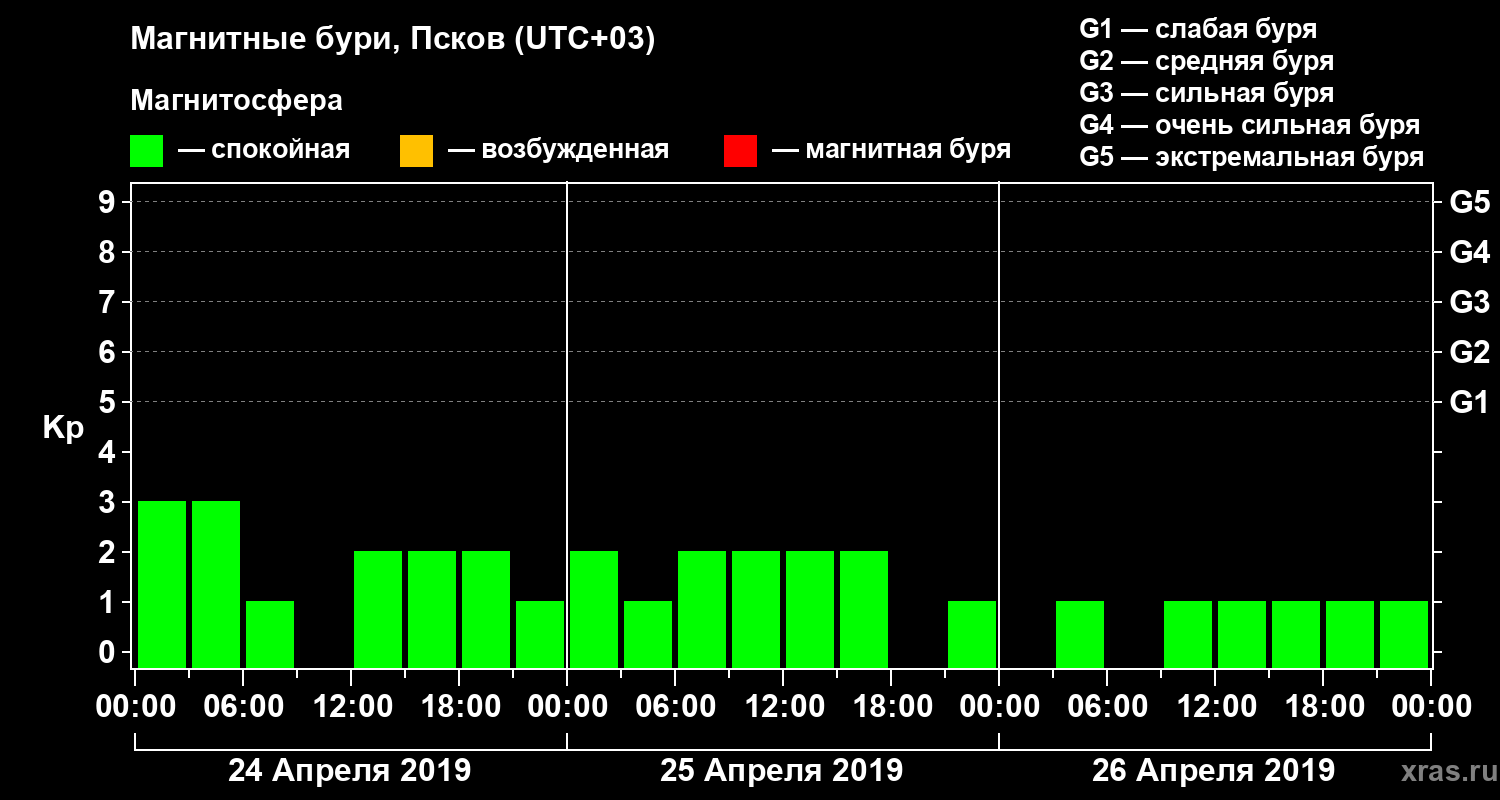Click the '25 Апреля 2019' date label
This screenshot has width=1500, height=800.
(x=782, y=771)
